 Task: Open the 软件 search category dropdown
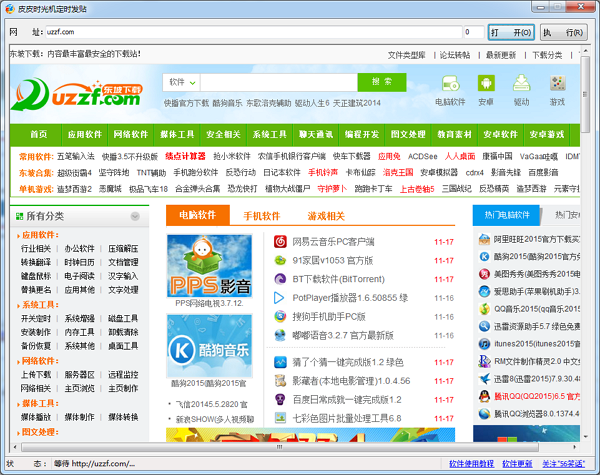tap(181, 82)
